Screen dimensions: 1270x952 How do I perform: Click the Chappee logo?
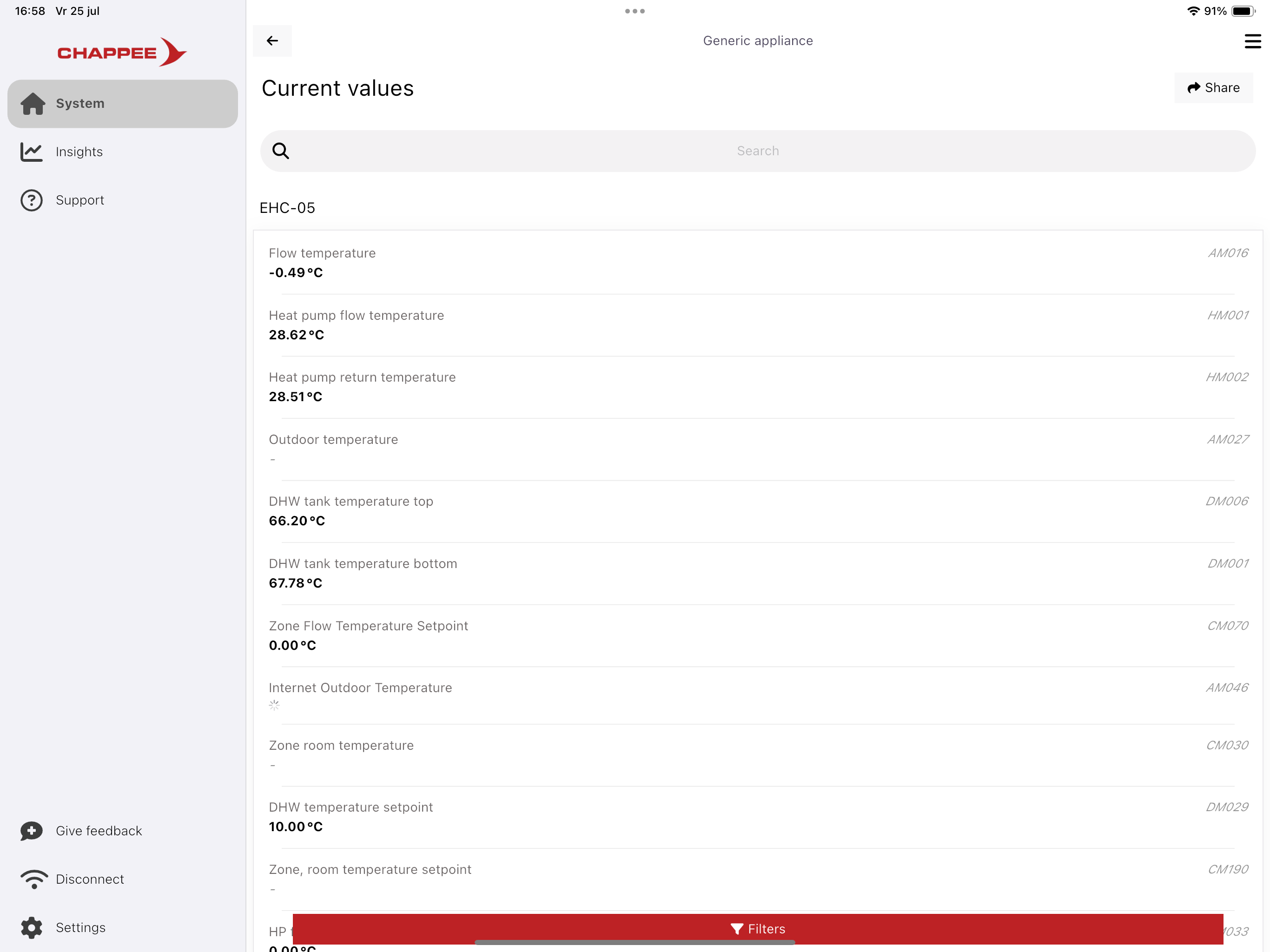(122, 52)
